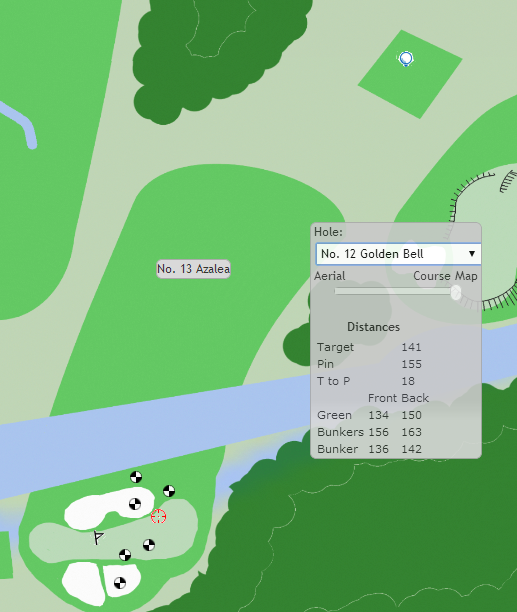This screenshot has width=517, height=612.
Task: Click the Back column header
Action: [x=415, y=398]
